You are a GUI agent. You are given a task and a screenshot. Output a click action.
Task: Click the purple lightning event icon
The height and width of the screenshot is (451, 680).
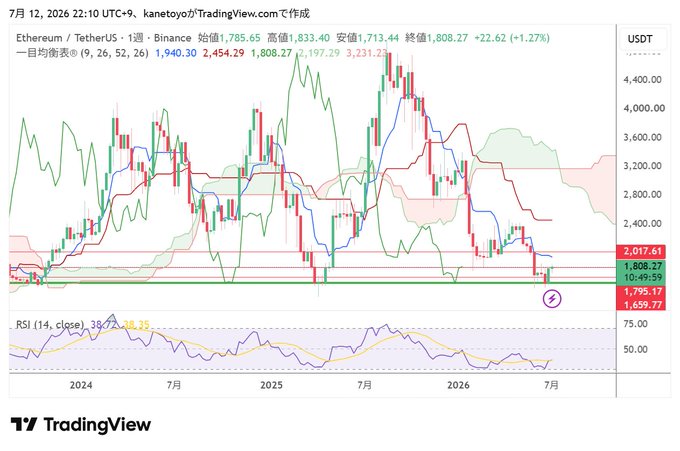click(552, 298)
